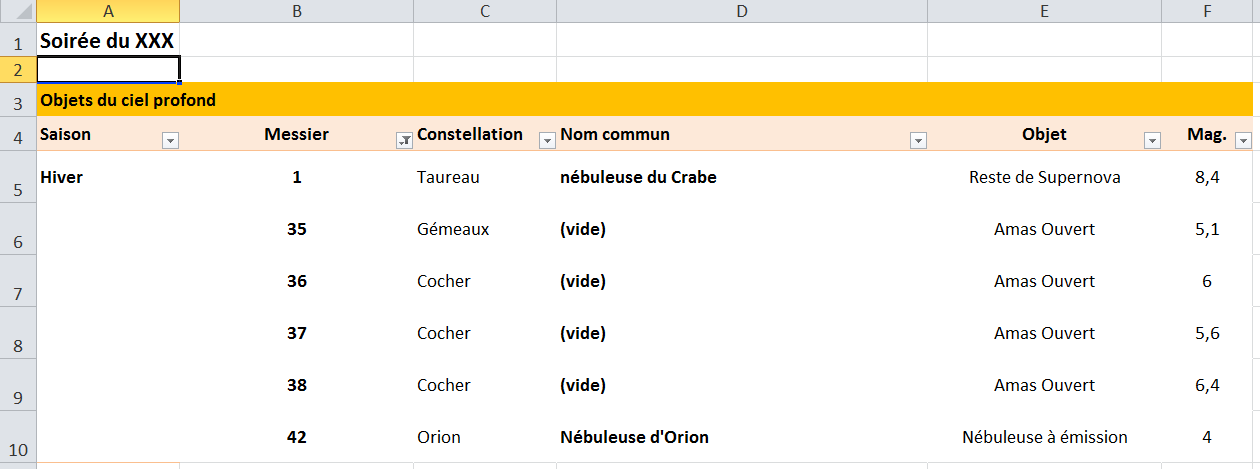Viewport: 1260px width, 469px height.
Task: Open the Objet column filter dropdown
Action: point(1152,141)
